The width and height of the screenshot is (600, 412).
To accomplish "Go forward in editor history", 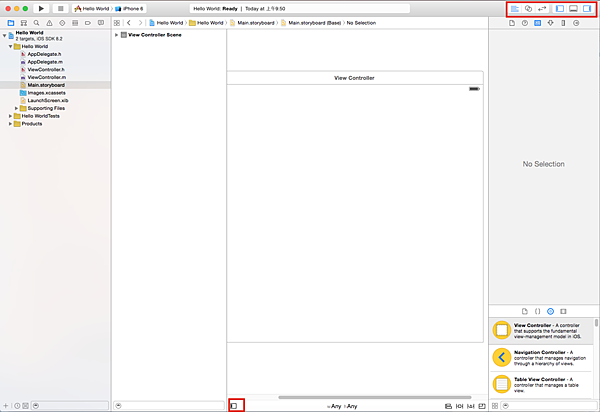I will click(x=140, y=23).
